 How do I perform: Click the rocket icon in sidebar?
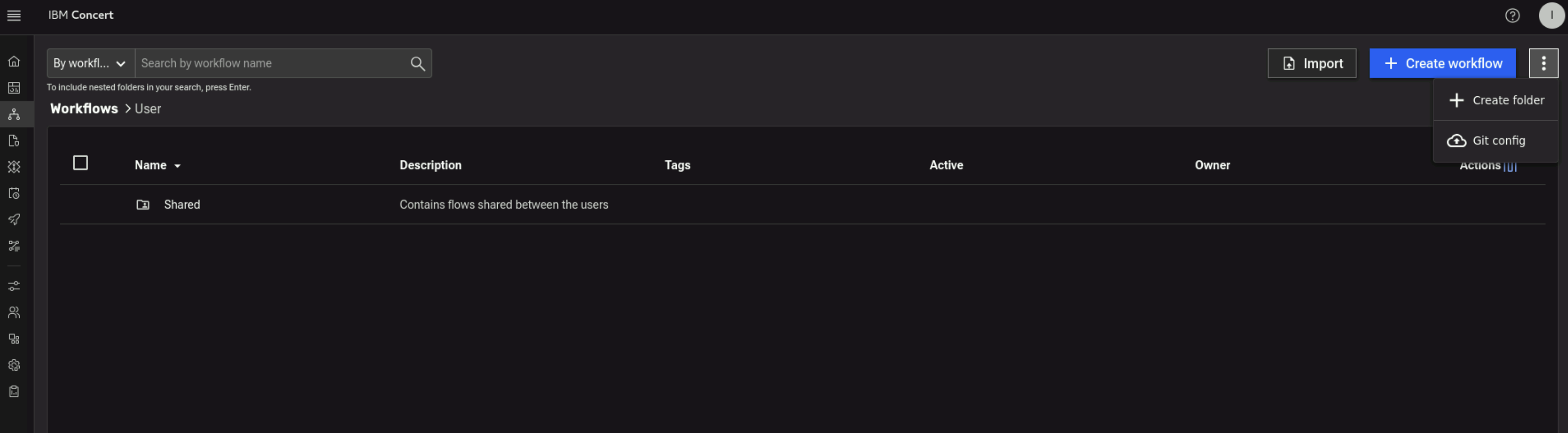click(x=14, y=219)
